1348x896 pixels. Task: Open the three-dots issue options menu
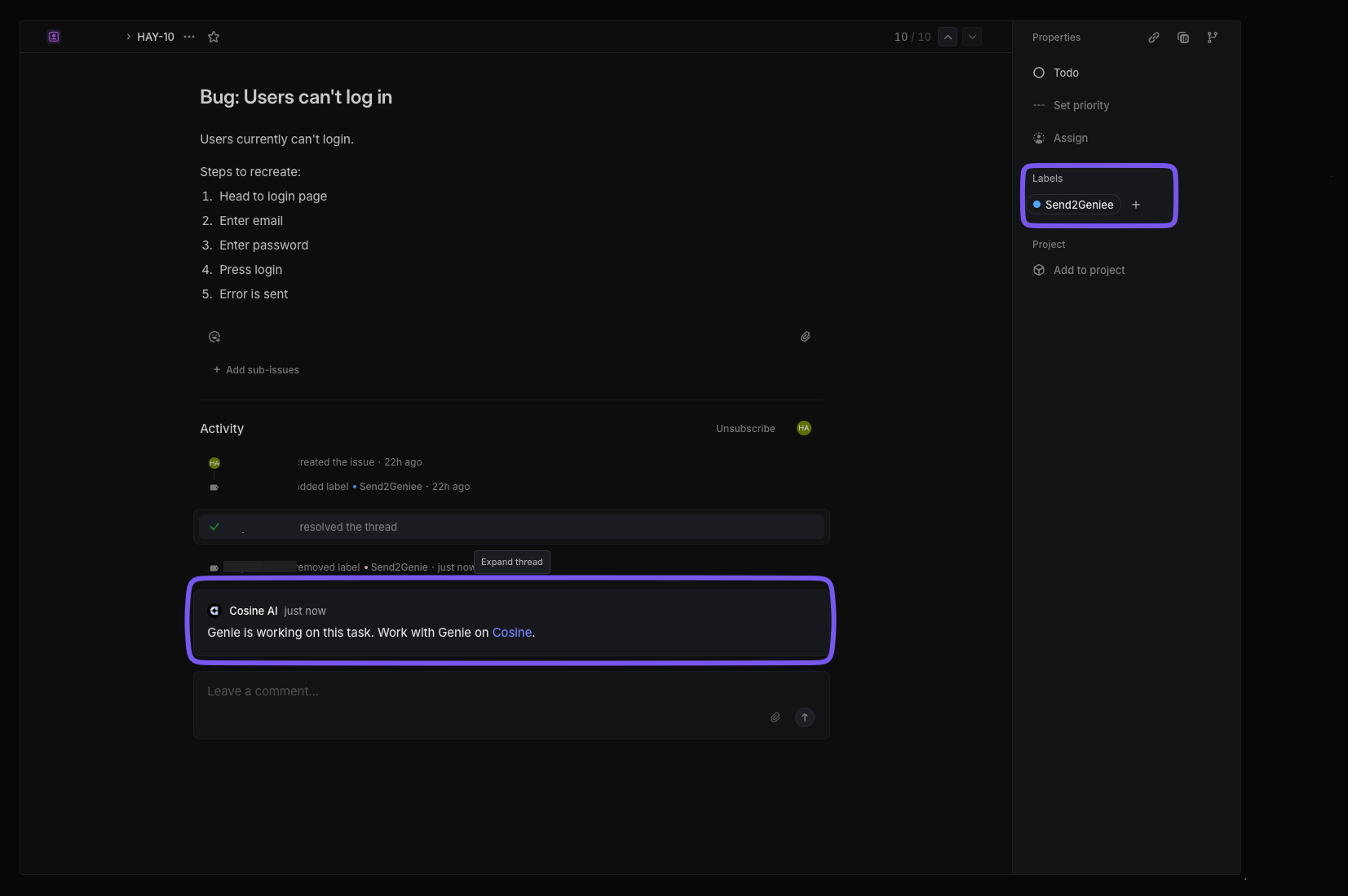(189, 37)
